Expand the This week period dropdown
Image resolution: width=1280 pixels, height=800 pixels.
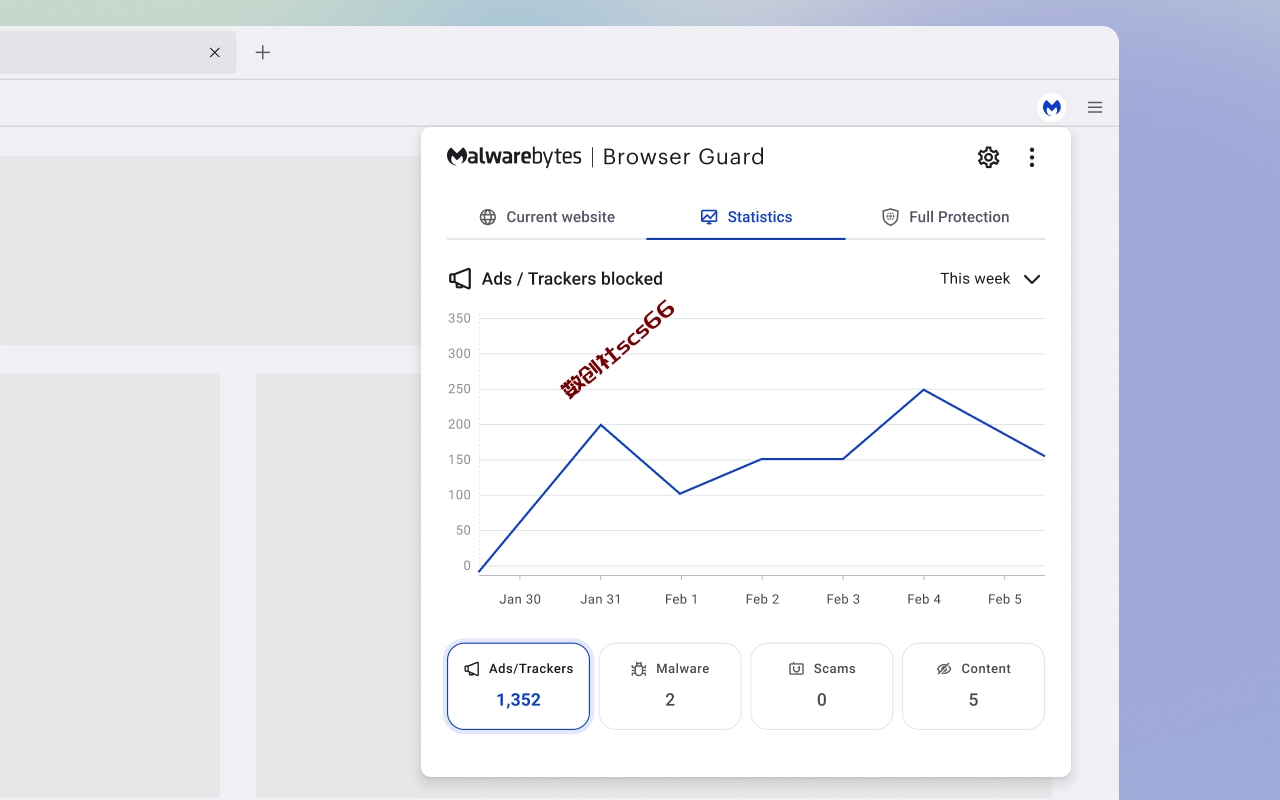990,279
